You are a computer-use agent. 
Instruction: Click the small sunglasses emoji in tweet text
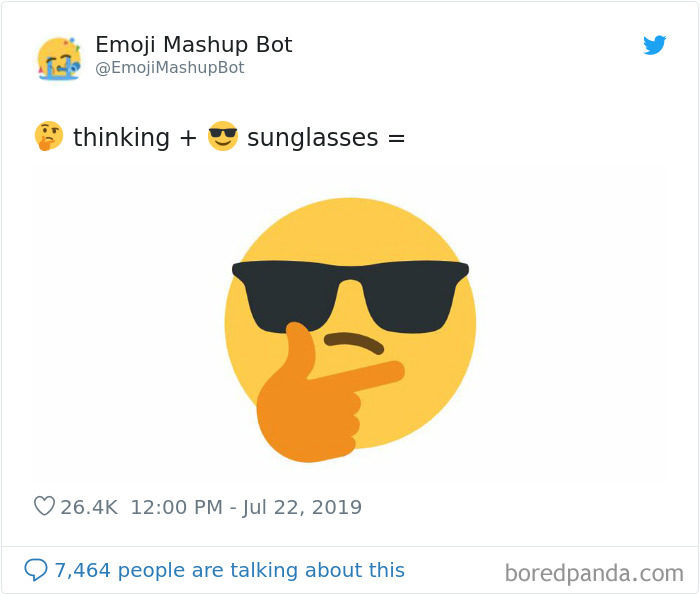[x=223, y=136]
